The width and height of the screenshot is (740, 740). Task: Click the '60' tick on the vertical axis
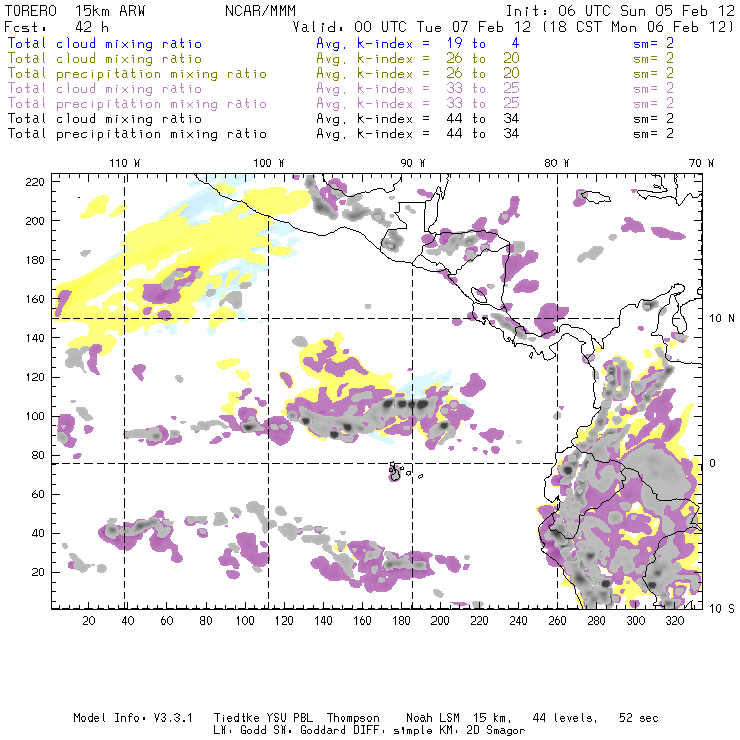coord(38,494)
